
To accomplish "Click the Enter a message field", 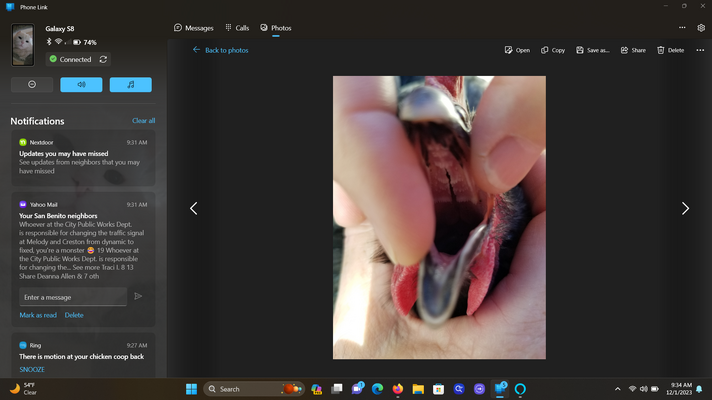I will (73, 297).
